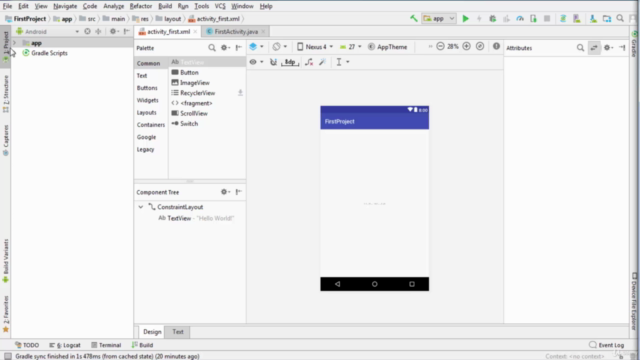640x360 pixels.
Task: Click the Apply Changes lightning icon
Action: (479, 18)
